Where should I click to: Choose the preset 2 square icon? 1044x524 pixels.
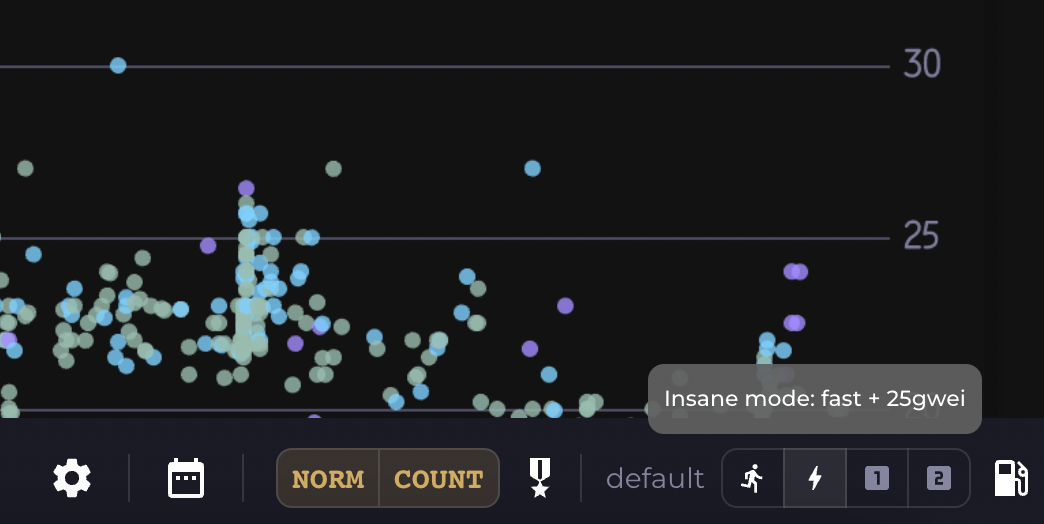click(939, 478)
